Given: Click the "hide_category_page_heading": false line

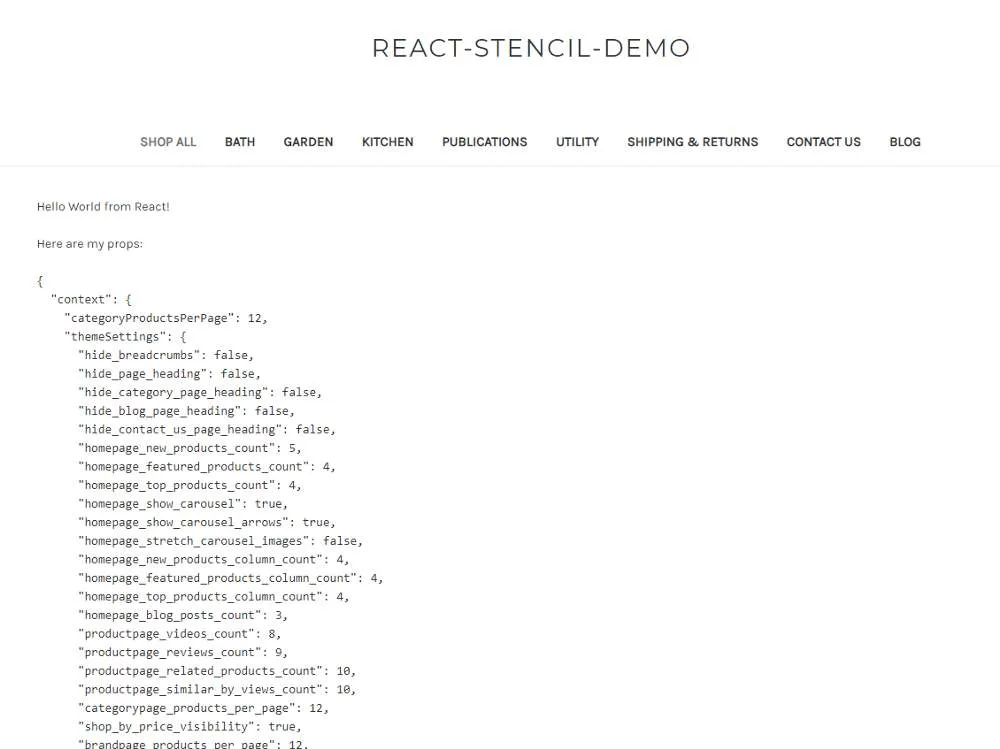Looking at the screenshot, I should click(200, 392).
